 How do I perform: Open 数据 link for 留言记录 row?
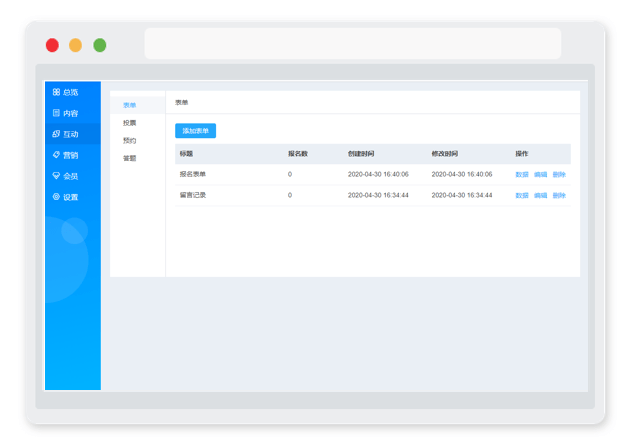(522, 195)
